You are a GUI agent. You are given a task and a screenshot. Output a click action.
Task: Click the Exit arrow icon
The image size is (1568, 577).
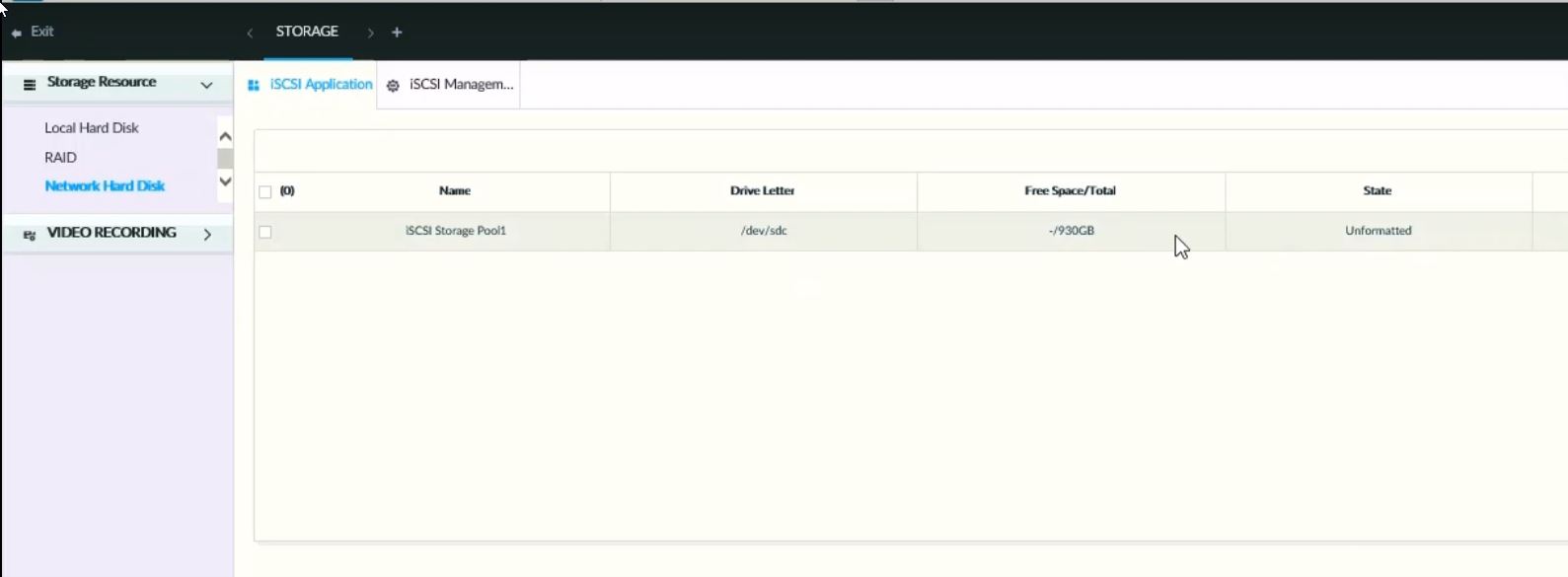(16, 33)
